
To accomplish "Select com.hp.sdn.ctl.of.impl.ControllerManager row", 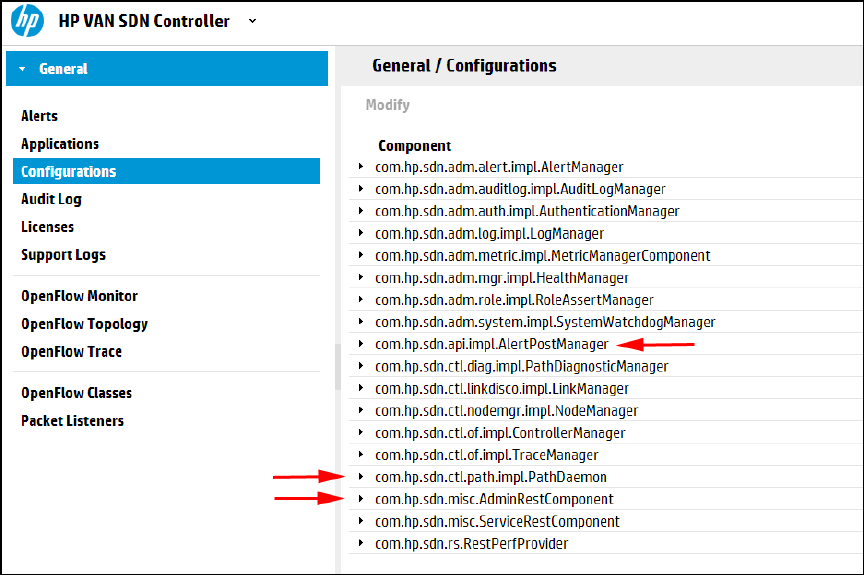I will (500, 433).
